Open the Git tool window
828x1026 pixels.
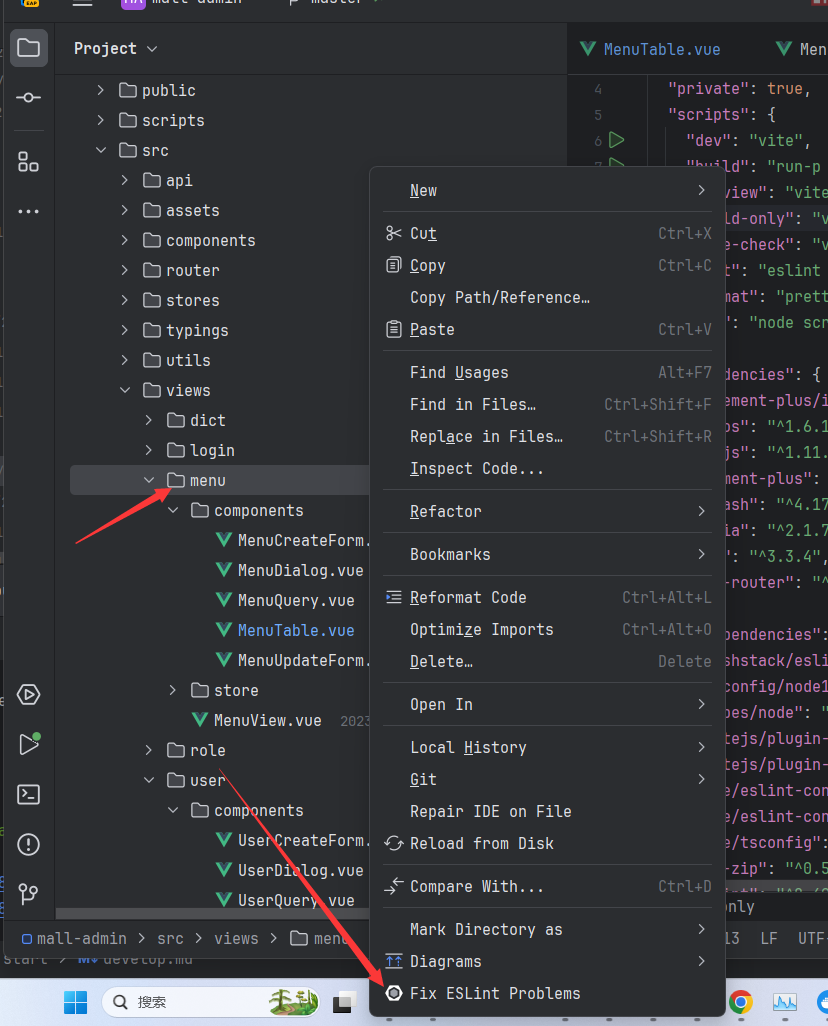[x=29, y=893]
